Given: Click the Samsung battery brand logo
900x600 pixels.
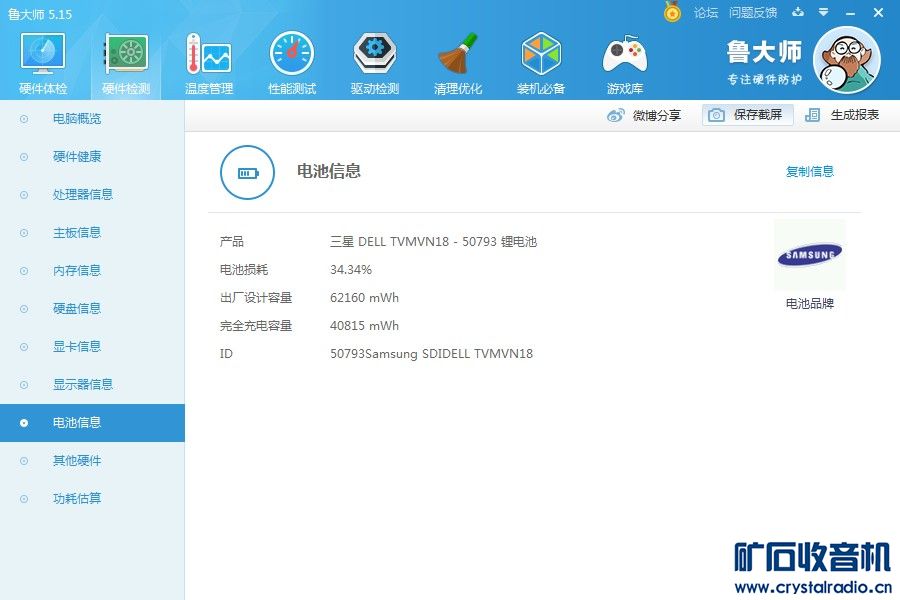Looking at the screenshot, I should 809,254.
